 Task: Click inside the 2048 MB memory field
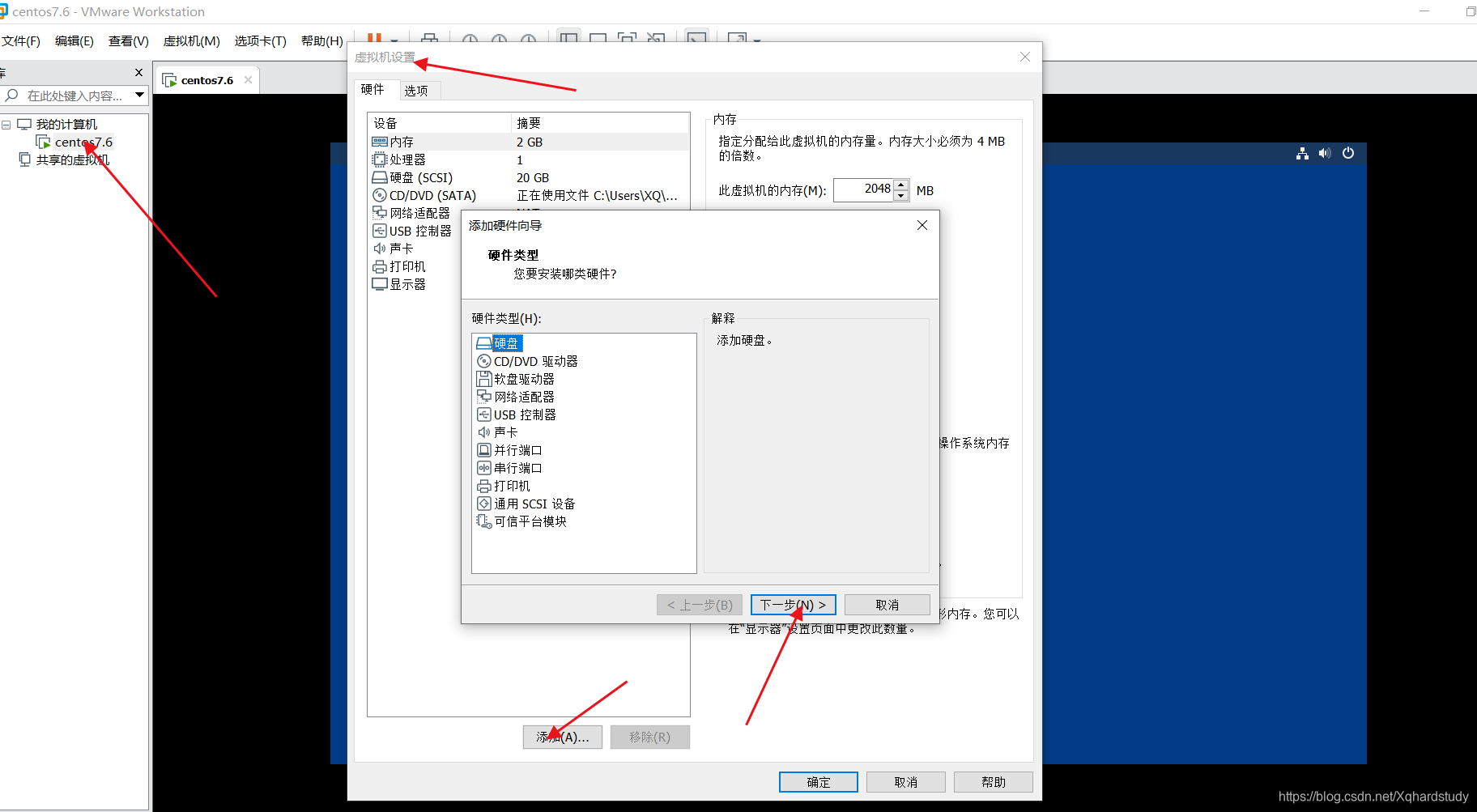(870, 189)
